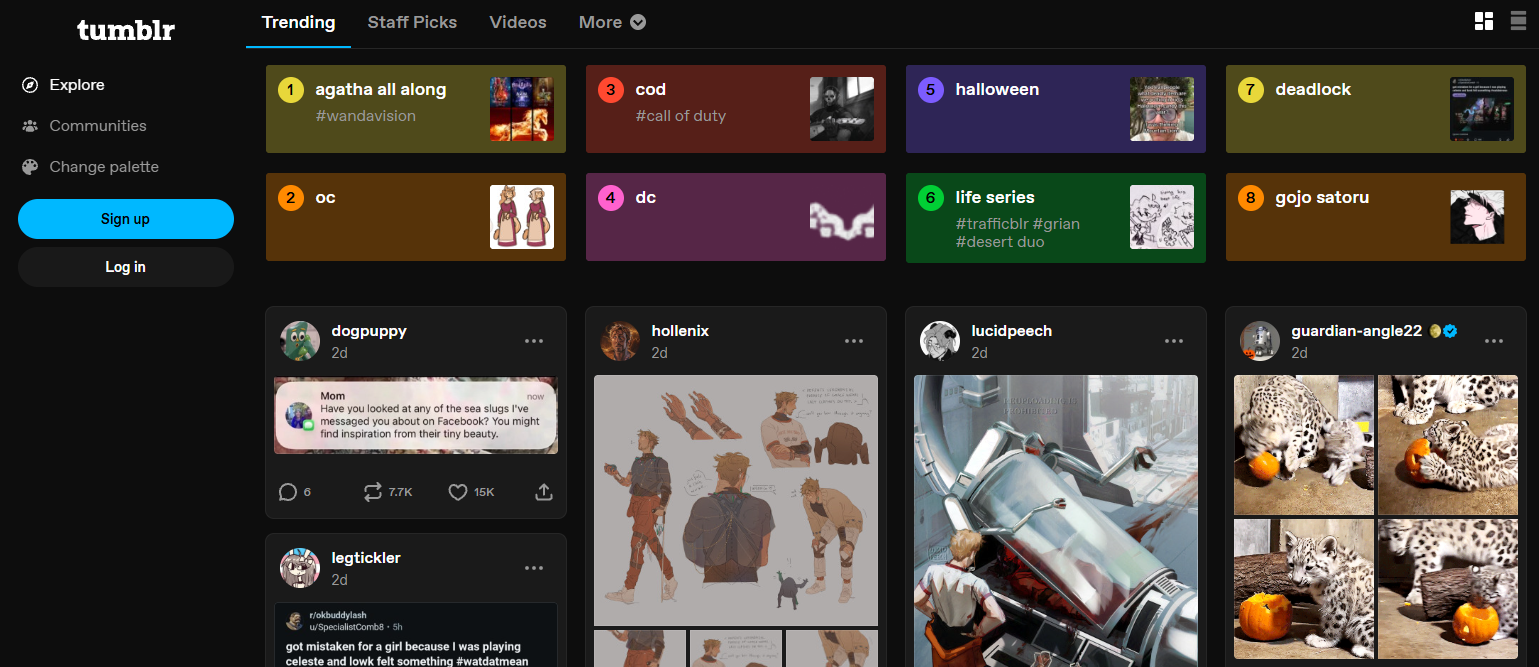Open the reply icon on dogpuppy's post
Screen dimensions: 1539x667
pyautogui.click(x=288, y=492)
